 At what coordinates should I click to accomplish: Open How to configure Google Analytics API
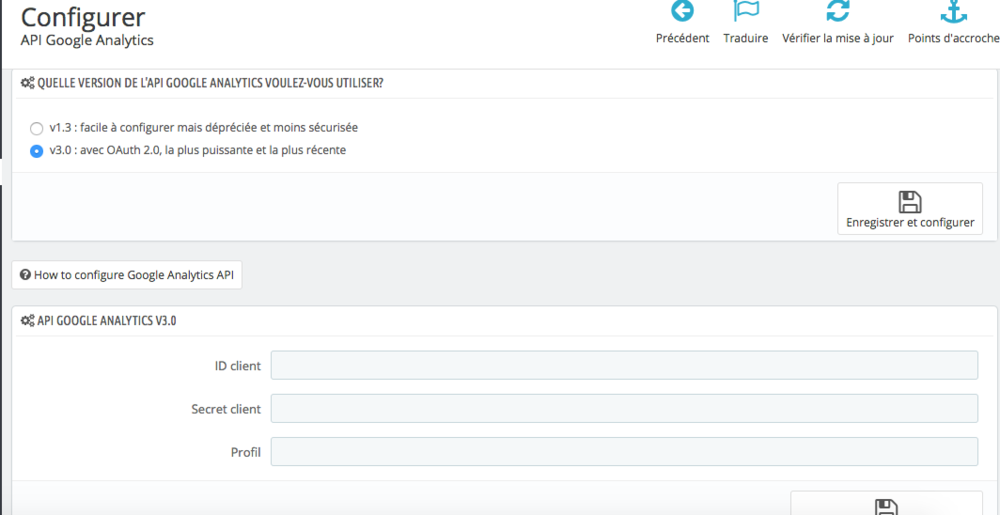pyautogui.click(x=127, y=275)
